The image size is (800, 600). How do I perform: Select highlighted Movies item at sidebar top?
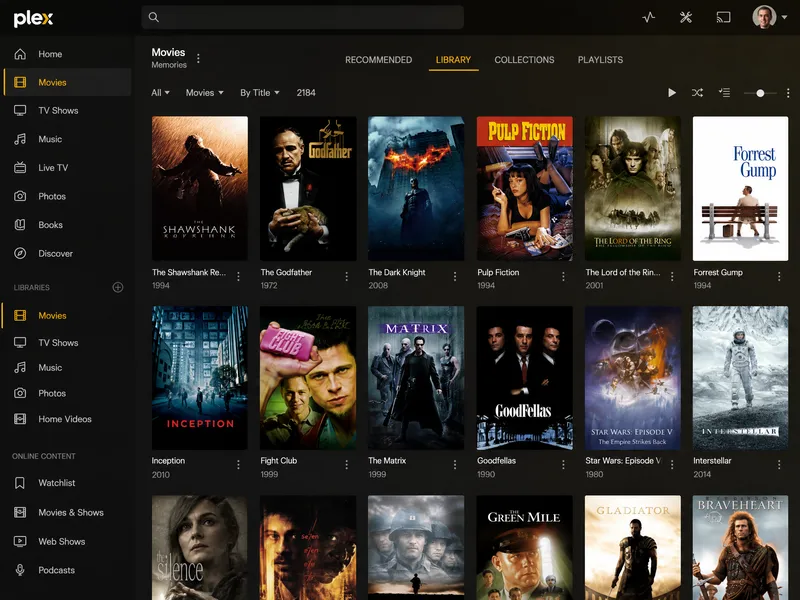click(67, 82)
